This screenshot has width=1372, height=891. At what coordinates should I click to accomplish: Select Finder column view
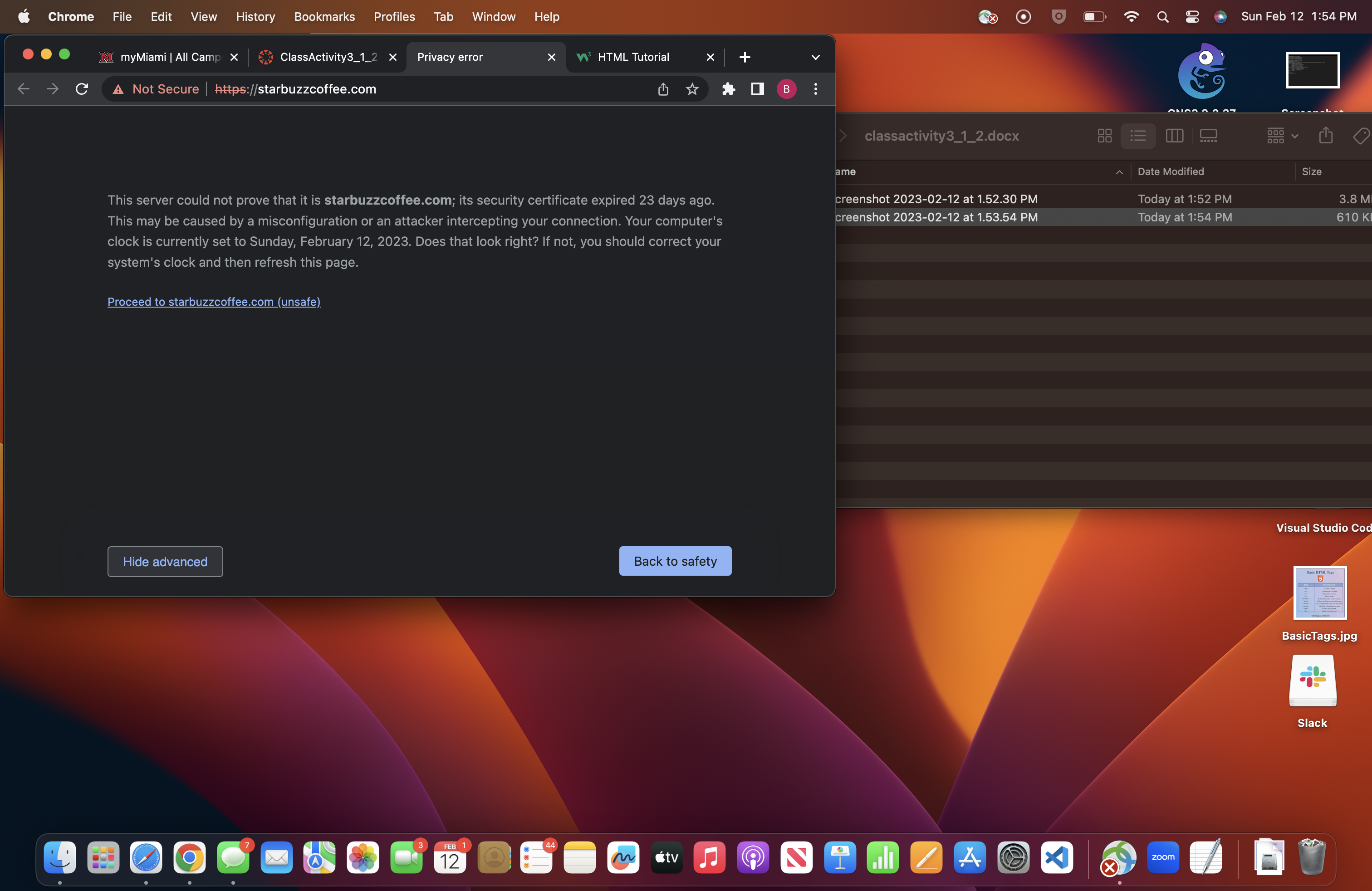click(x=1174, y=136)
